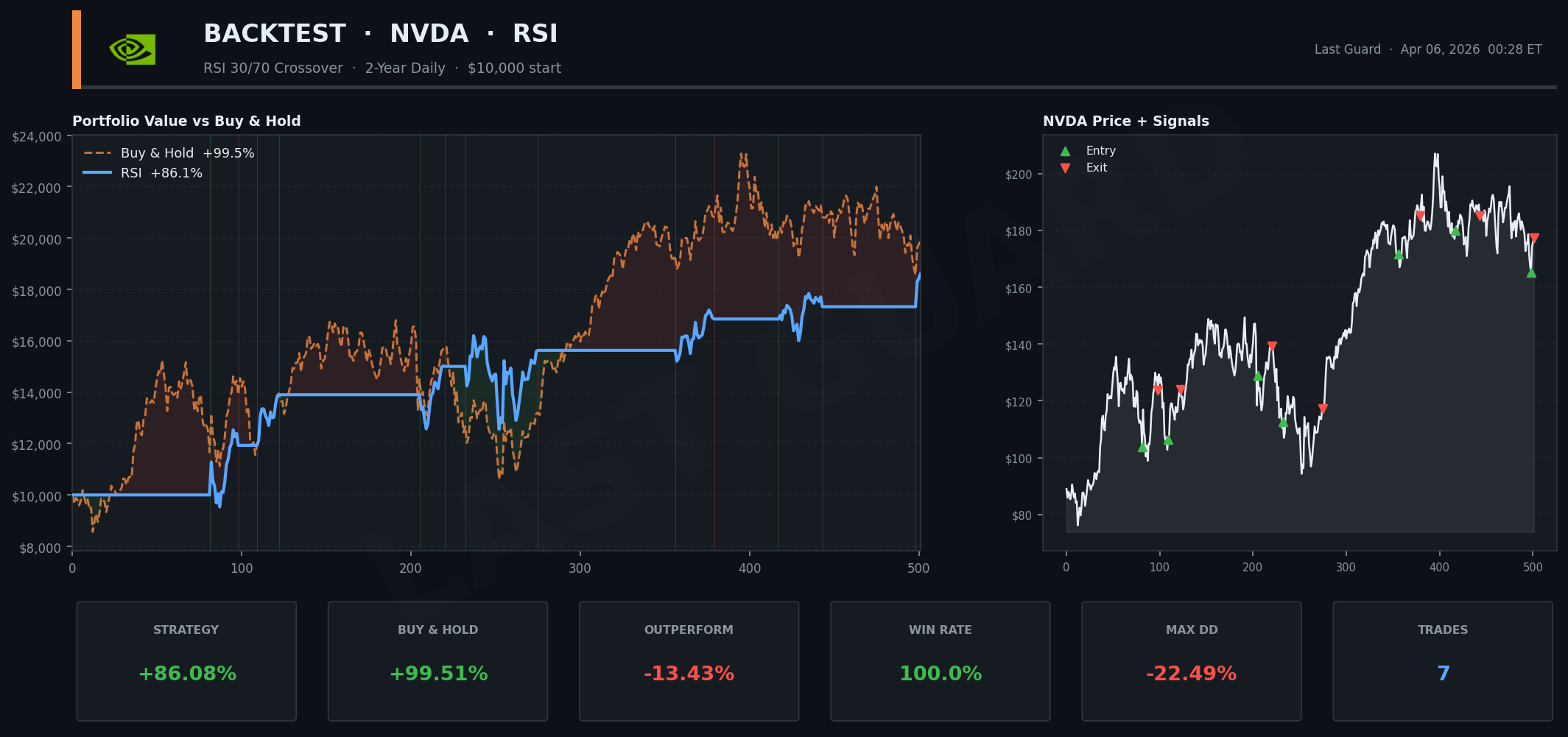Image resolution: width=1568 pixels, height=737 pixels.
Task: Click the red exit marker near $139
Action: tap(1272, 346)
